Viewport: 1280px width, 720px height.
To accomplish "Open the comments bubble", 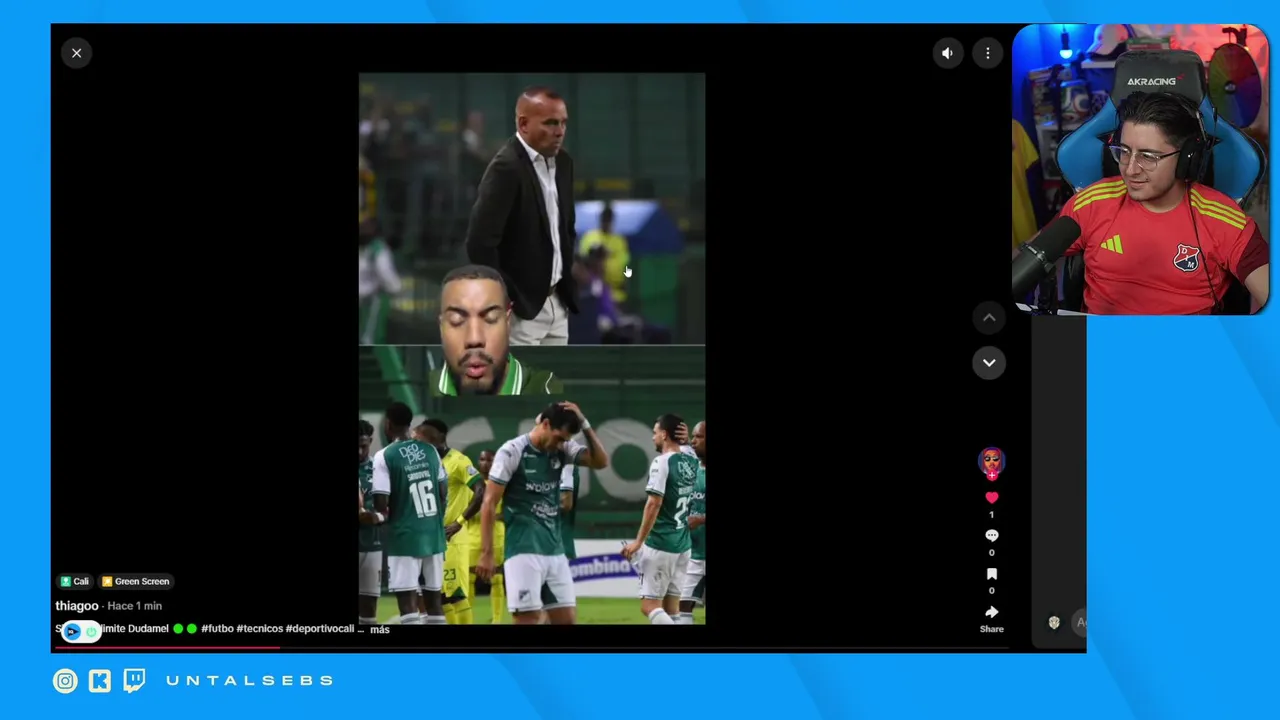I will point(992,535).
